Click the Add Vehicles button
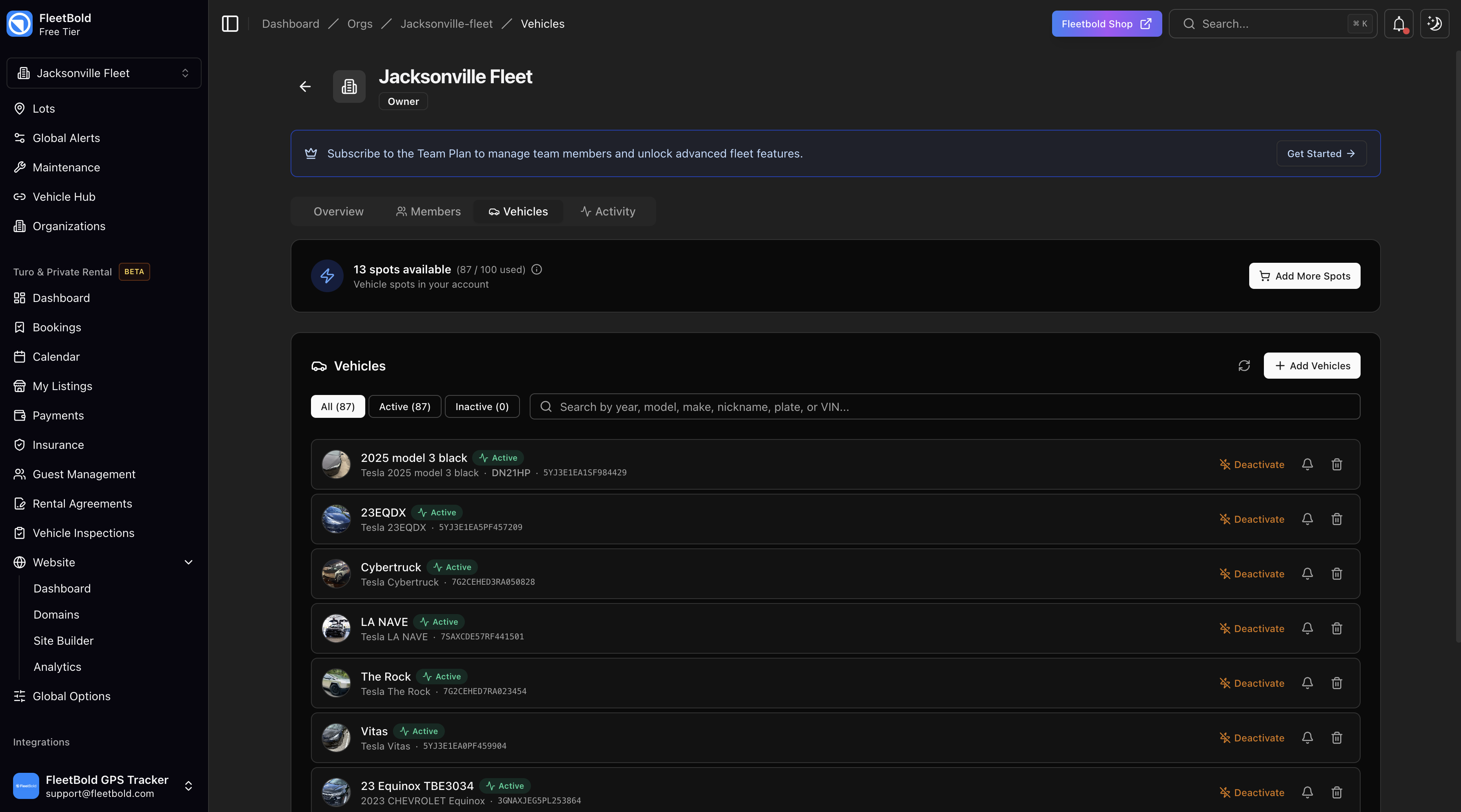The width and height of the screenshot is (1461, 812). (1312, 366)
